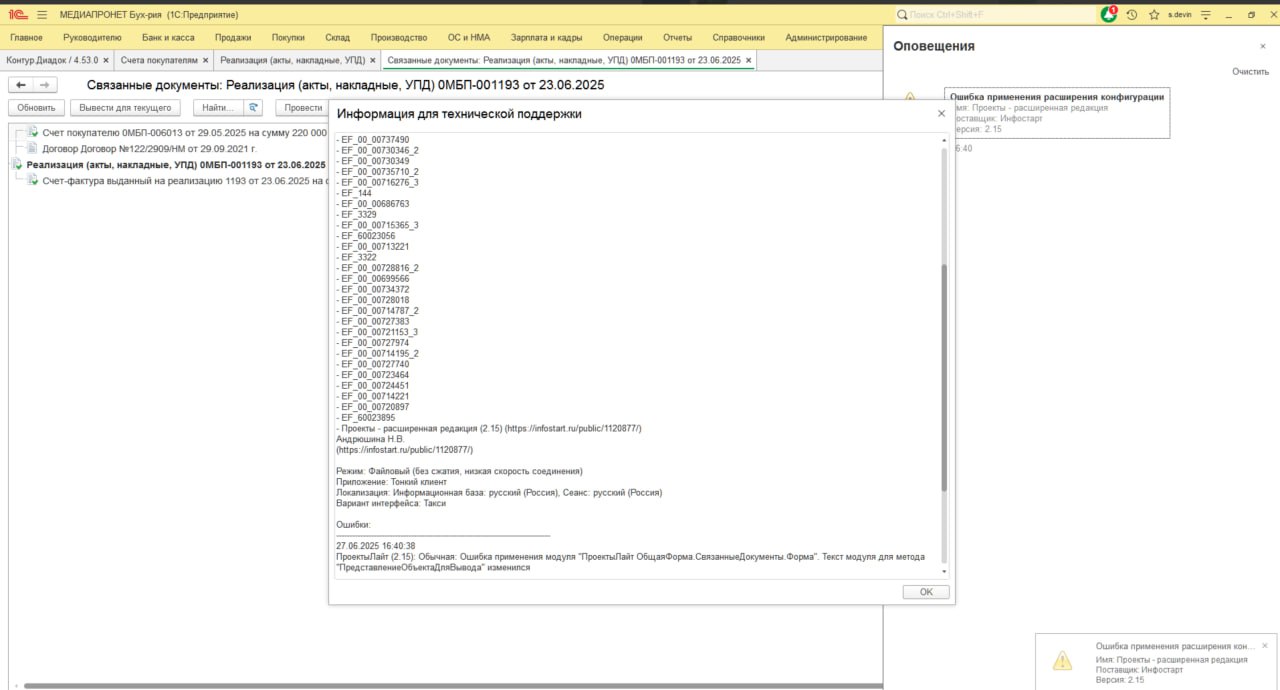Close the Счета покупателям tab
Viewport: 1280px width, 690px height.
point(206,61)
